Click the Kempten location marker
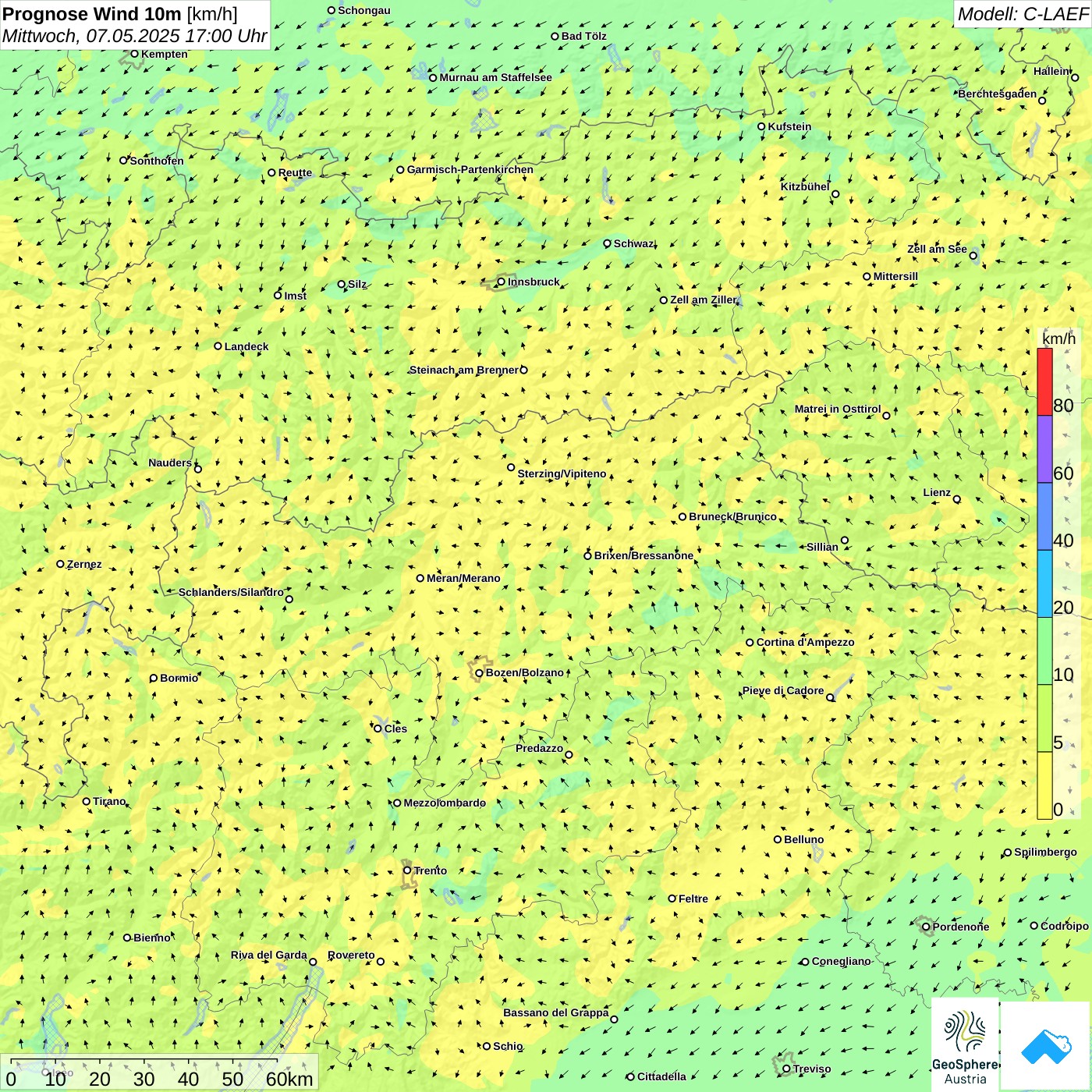Image resolution: width=1092 pixels, height=1092 pixels. click(134, 55)
